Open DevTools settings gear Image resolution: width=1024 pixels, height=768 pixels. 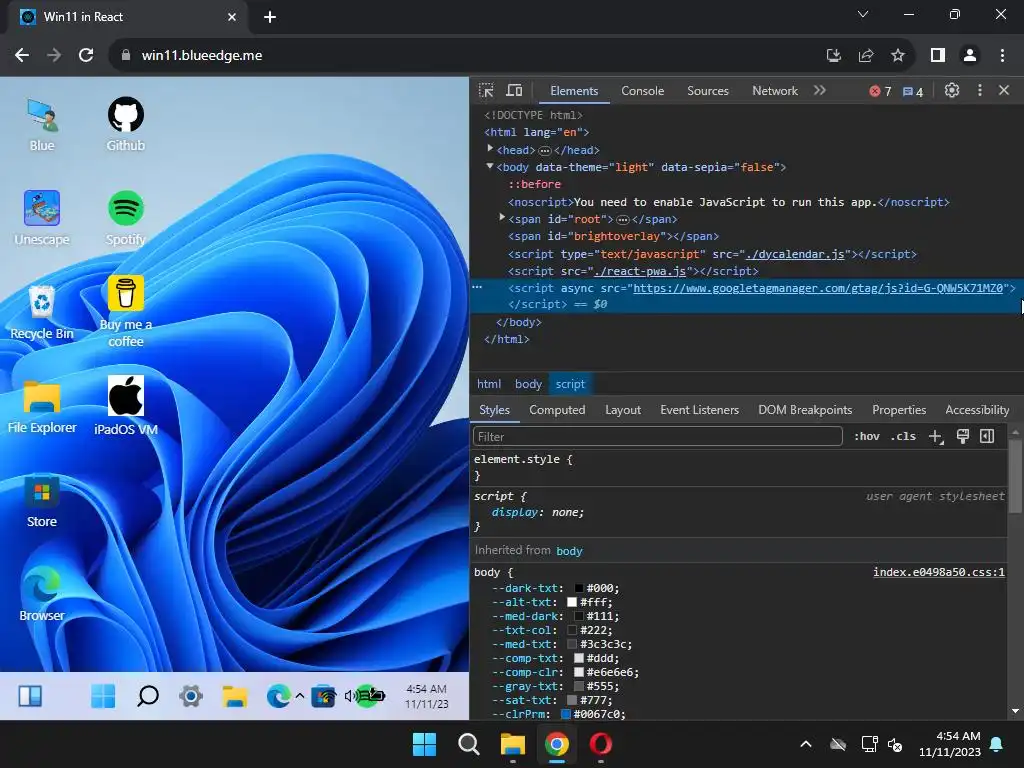point(952,91)
